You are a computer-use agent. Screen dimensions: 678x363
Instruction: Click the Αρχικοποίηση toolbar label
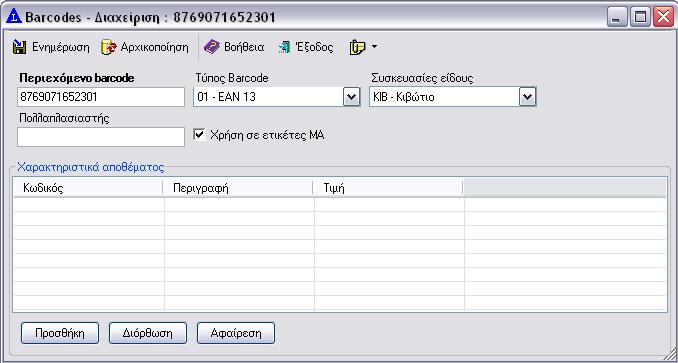[x=155, y=47]
